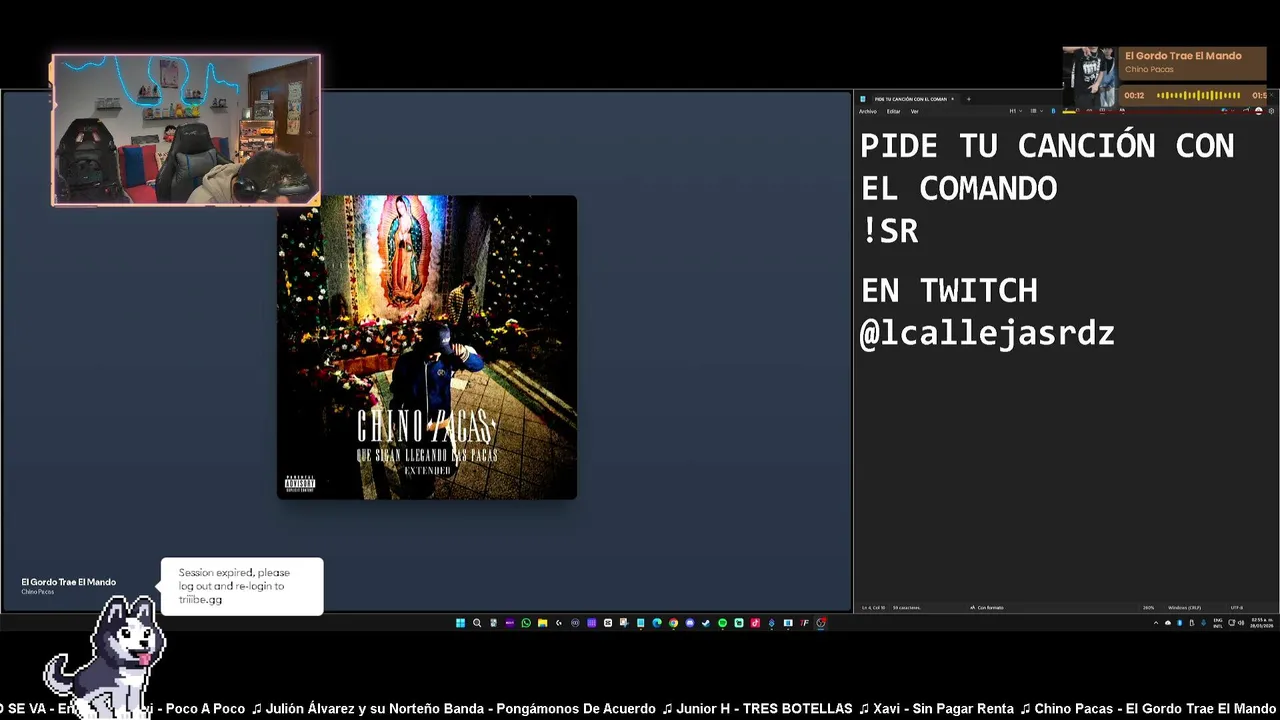This screenshot has width=1280, height=720.
Task: Open the Editar menu in Notepad
Action: click(x=893, y=111)
